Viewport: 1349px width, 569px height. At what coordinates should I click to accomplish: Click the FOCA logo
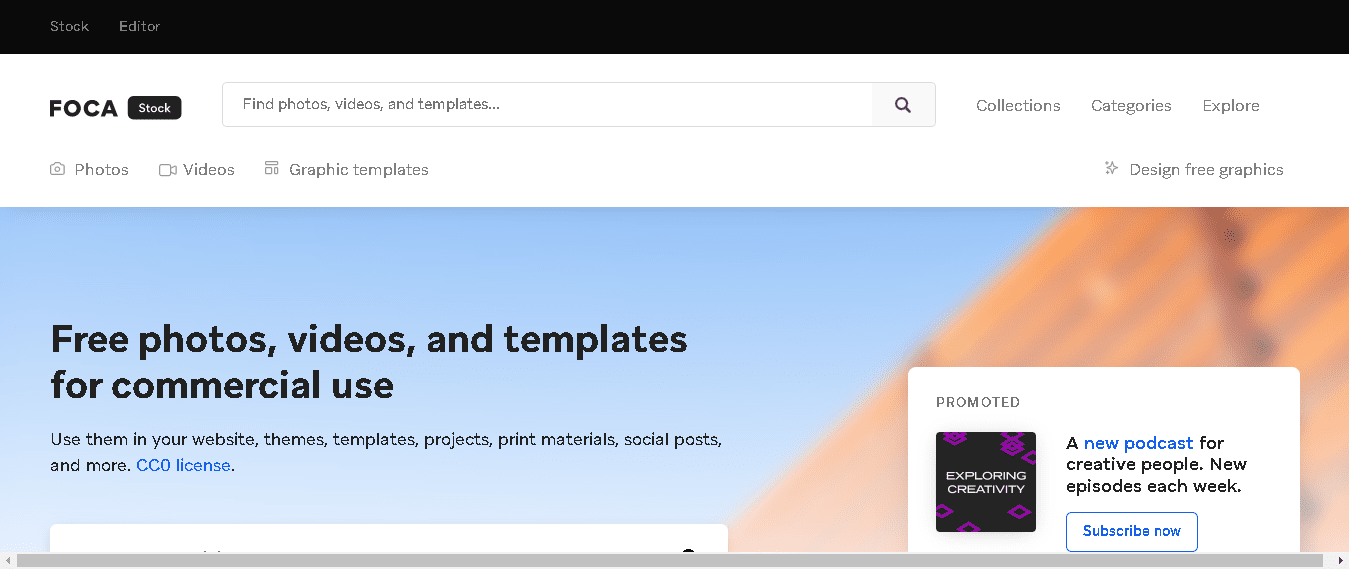[x=84, y=108]
